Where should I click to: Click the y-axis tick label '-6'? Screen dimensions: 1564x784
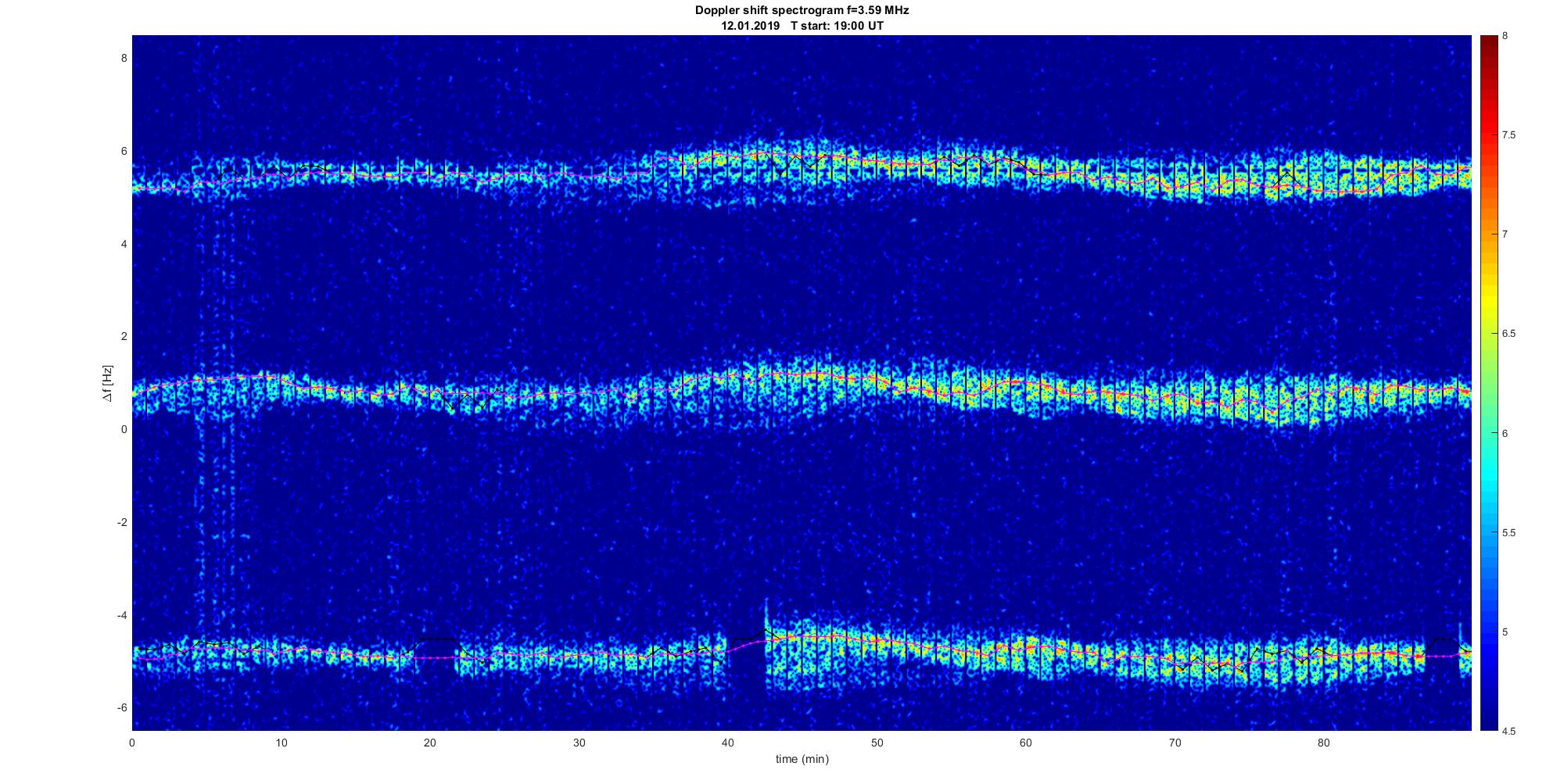pyautogui.click(x=122, y=707)
